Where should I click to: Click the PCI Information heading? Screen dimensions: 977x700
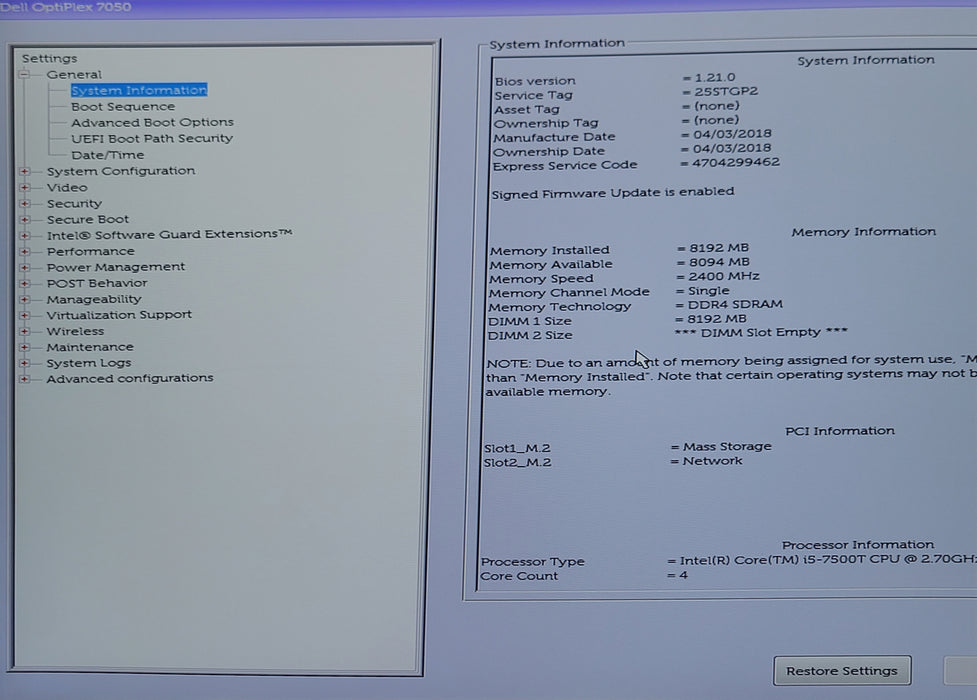[840, 431]
